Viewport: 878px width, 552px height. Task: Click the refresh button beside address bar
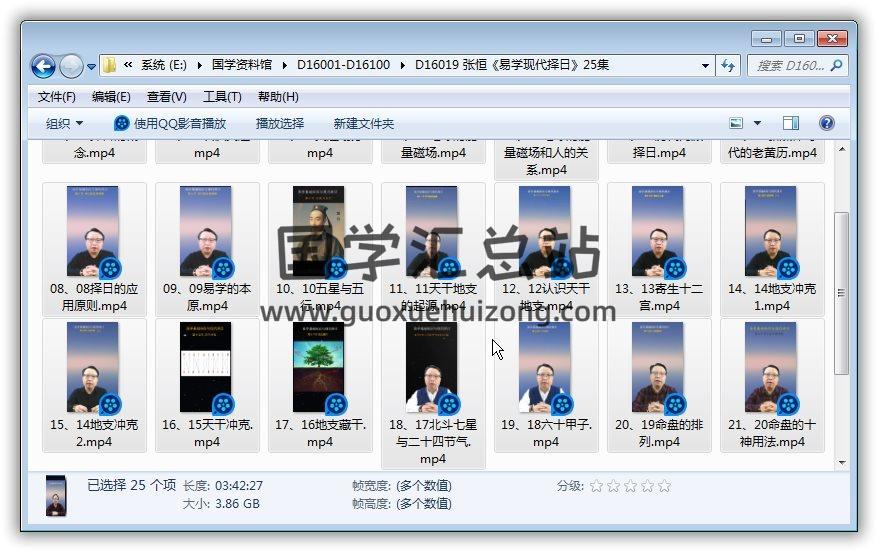(728, 66)
